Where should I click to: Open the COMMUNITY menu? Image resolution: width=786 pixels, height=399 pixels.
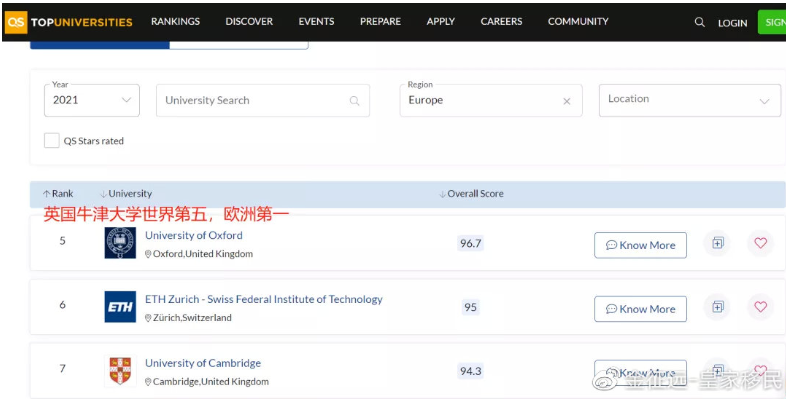tap(578, 22)
